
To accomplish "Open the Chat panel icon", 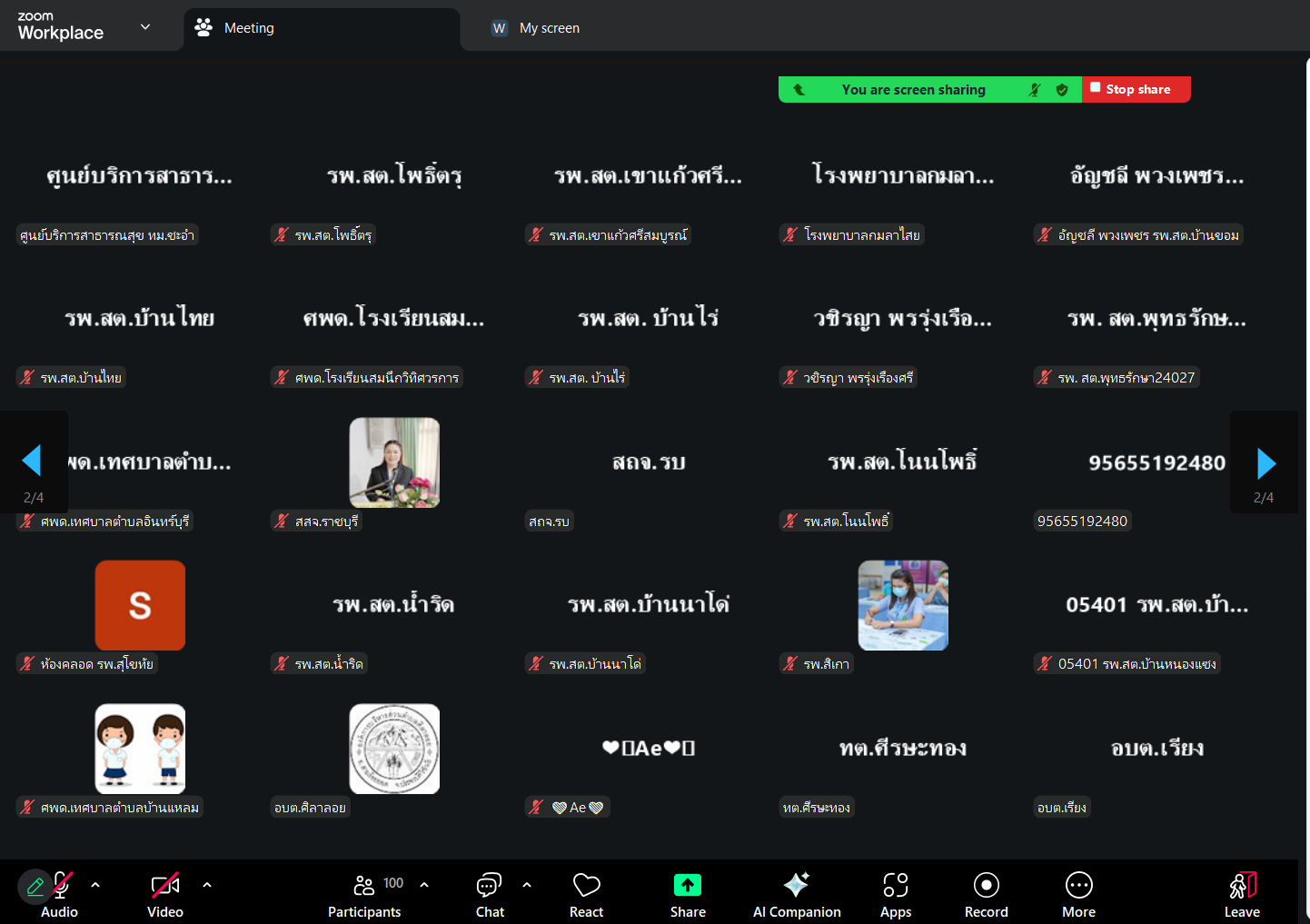I will (x=489, y=885).
